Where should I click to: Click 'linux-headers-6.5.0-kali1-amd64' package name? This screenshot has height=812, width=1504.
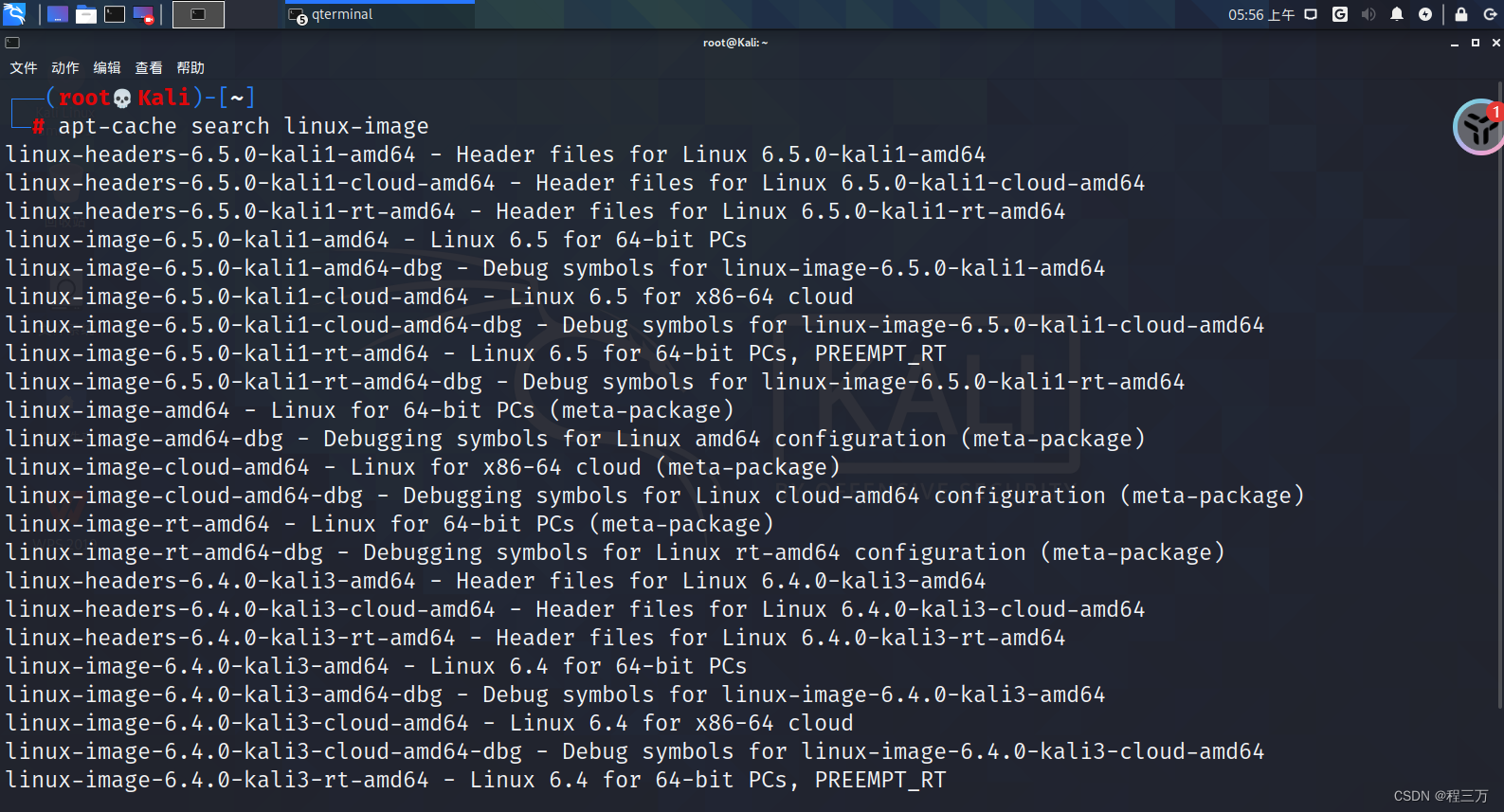pos(210,154)
